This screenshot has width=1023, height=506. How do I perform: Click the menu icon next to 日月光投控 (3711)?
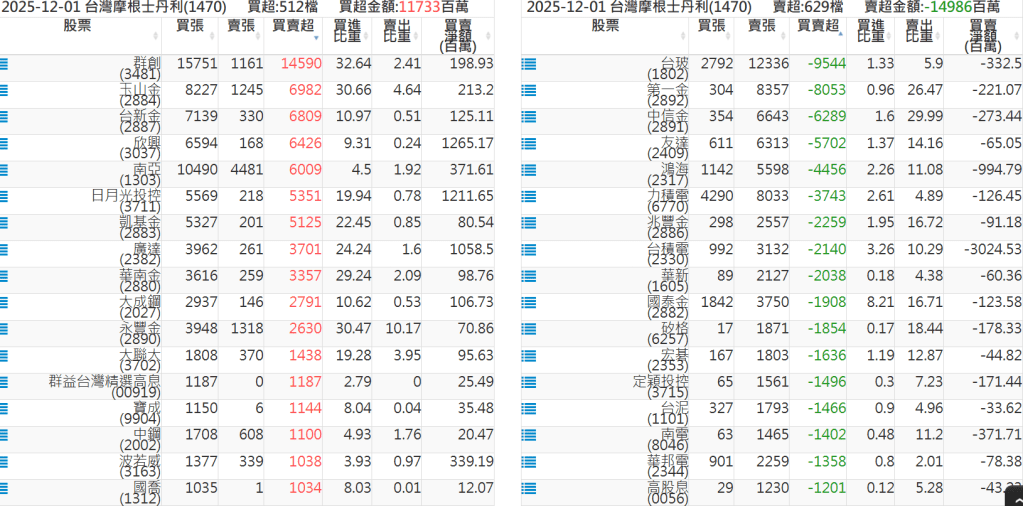[x=5, y=196]
